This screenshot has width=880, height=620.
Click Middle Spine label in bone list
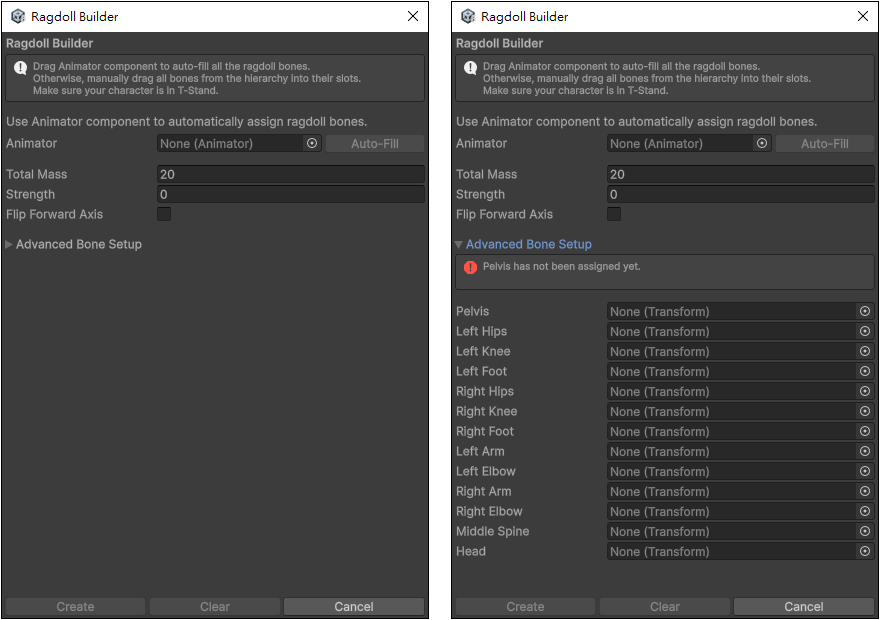(492, 531)
